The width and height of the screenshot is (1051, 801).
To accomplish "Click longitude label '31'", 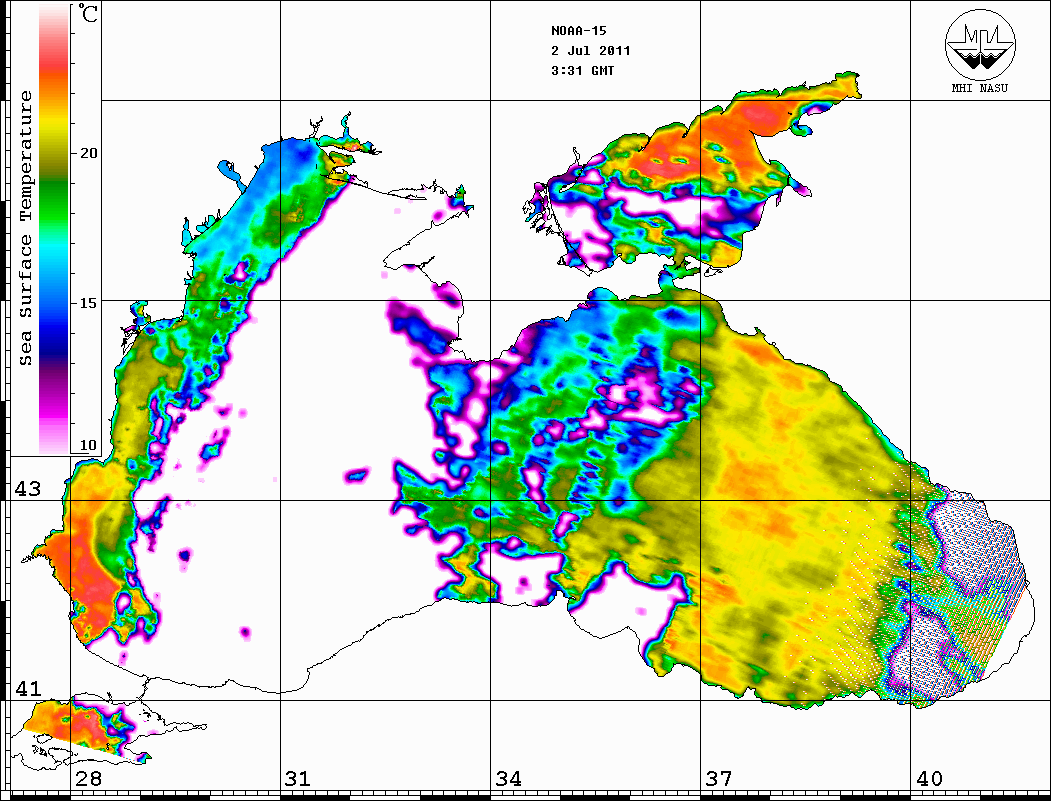I will [298, 779].
